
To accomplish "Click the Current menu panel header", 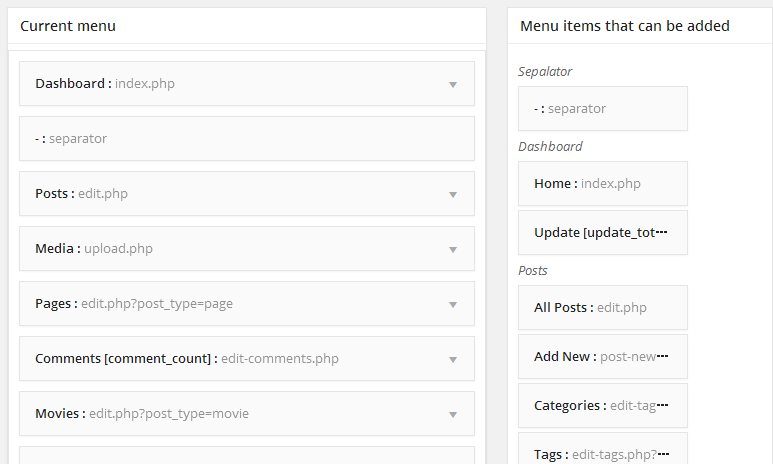I will [246, 26].
